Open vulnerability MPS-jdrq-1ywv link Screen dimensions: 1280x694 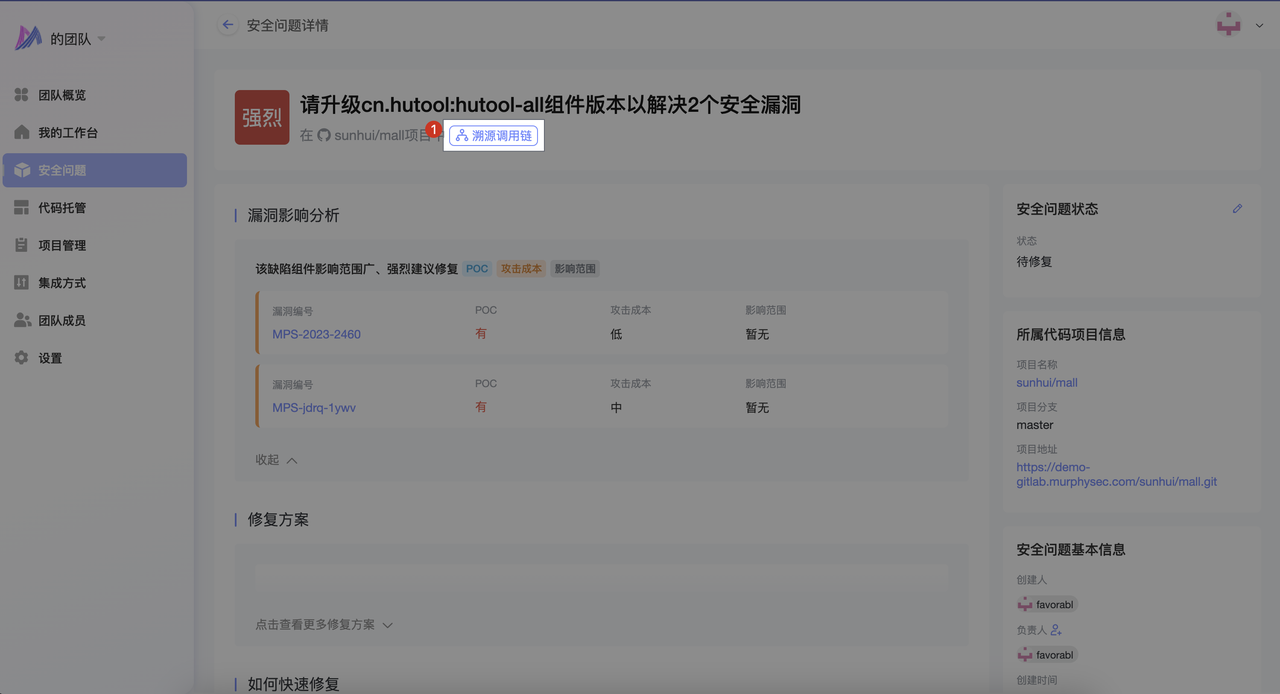coord(314,408)
